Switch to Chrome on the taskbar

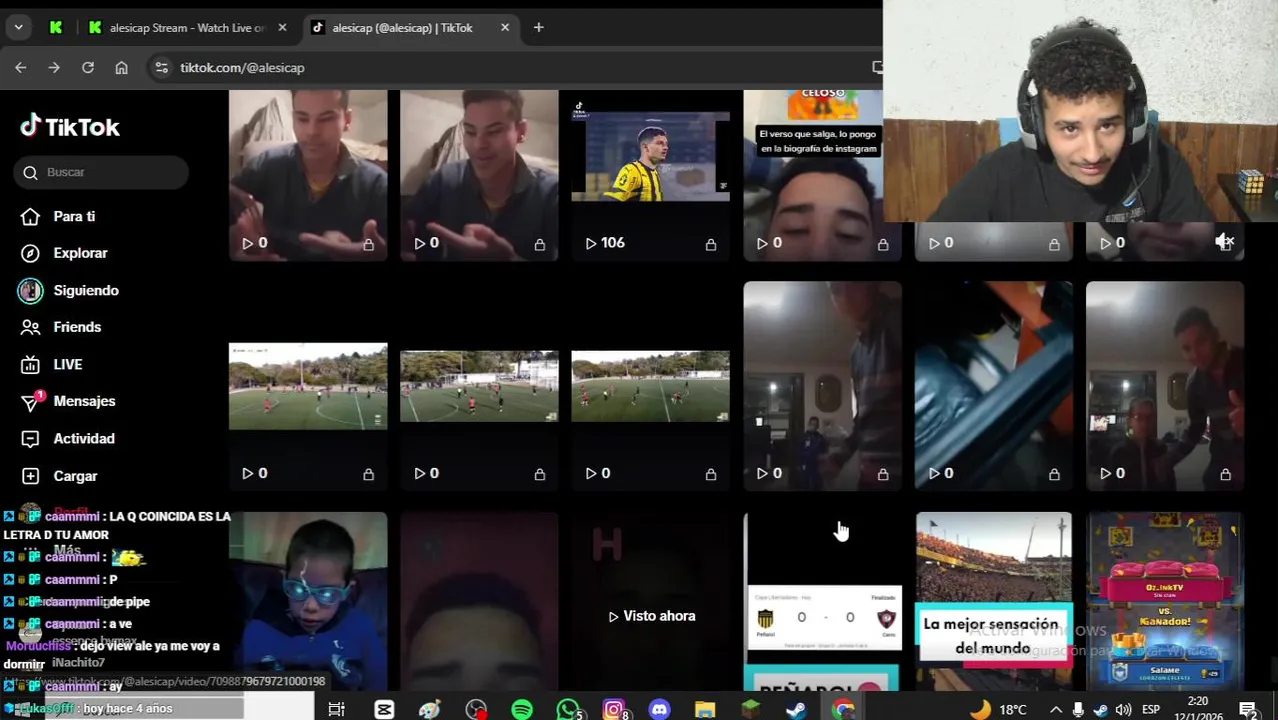click(x=843, y=709)
